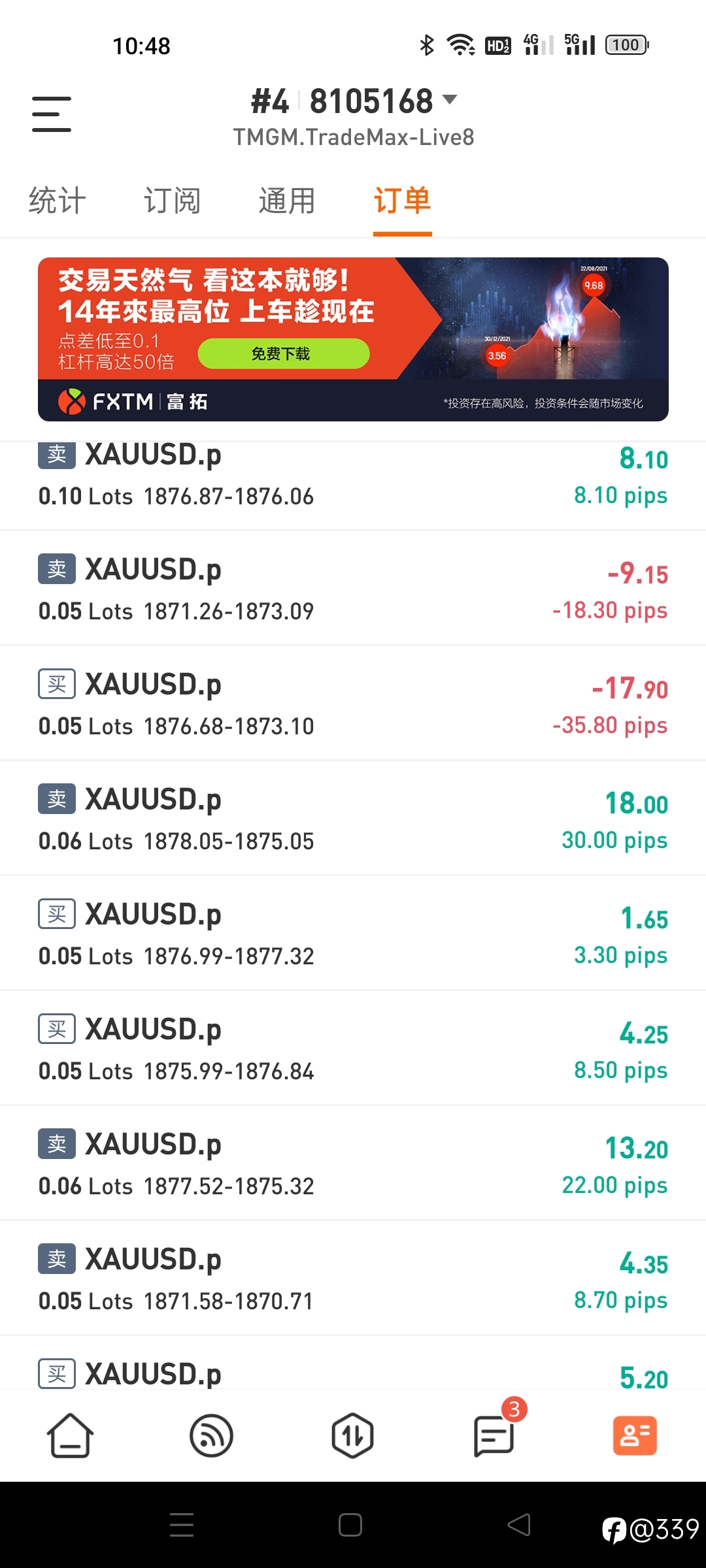Switch to the 统计 tab
This screenshot has width=706, height=1568.
tap(58, 200)
